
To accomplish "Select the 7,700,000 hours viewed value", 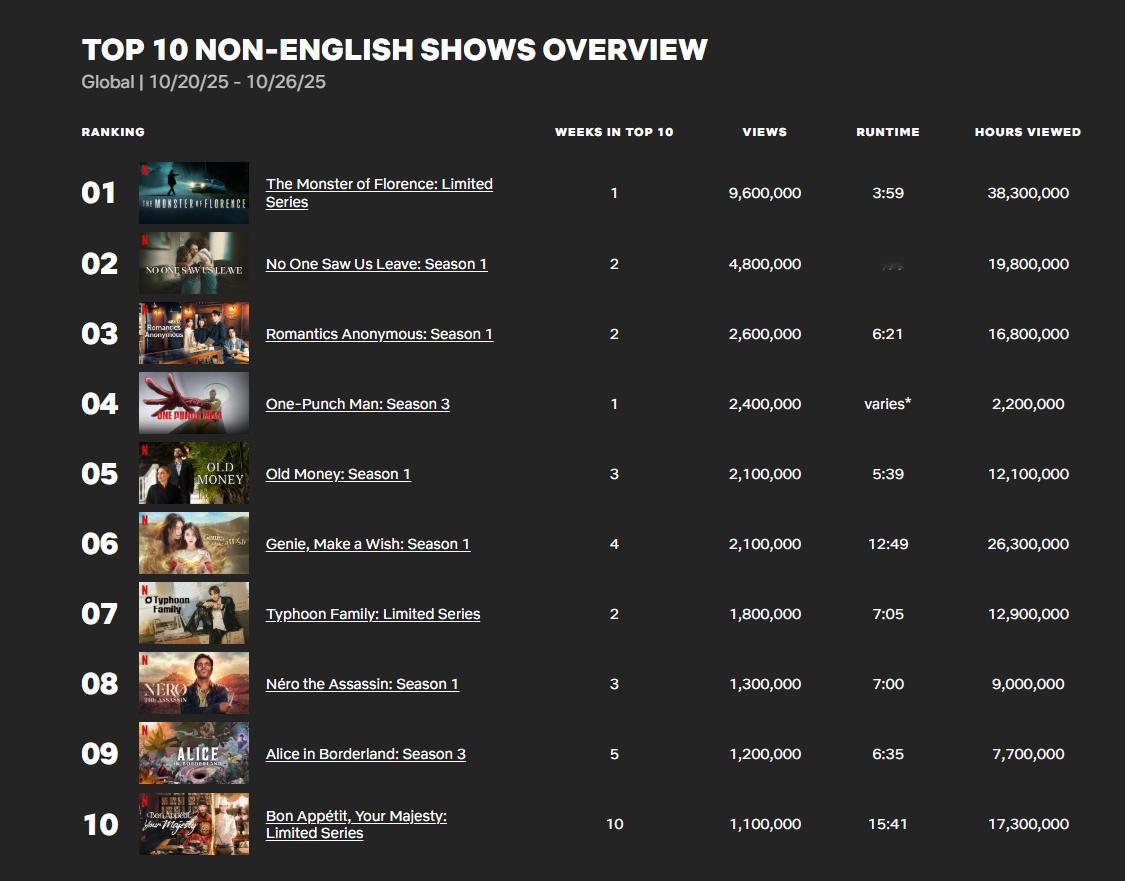I will click(1028, 754).
